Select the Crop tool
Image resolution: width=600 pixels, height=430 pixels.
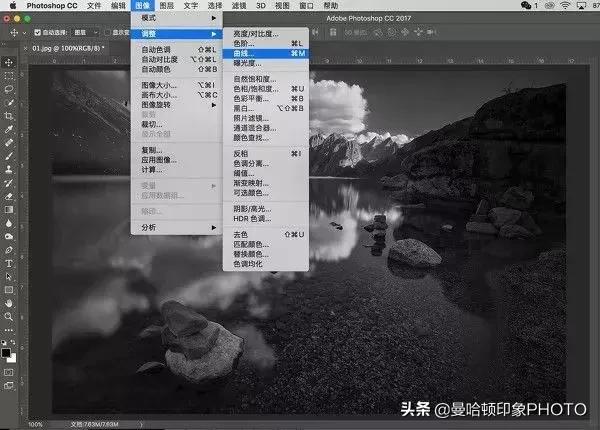[9, 116]
